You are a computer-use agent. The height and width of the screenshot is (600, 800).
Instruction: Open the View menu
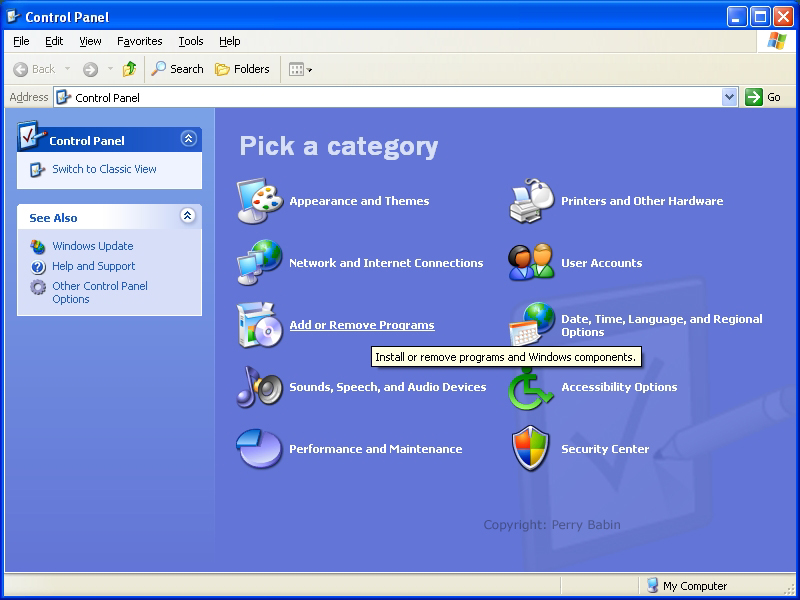(90, 41)
